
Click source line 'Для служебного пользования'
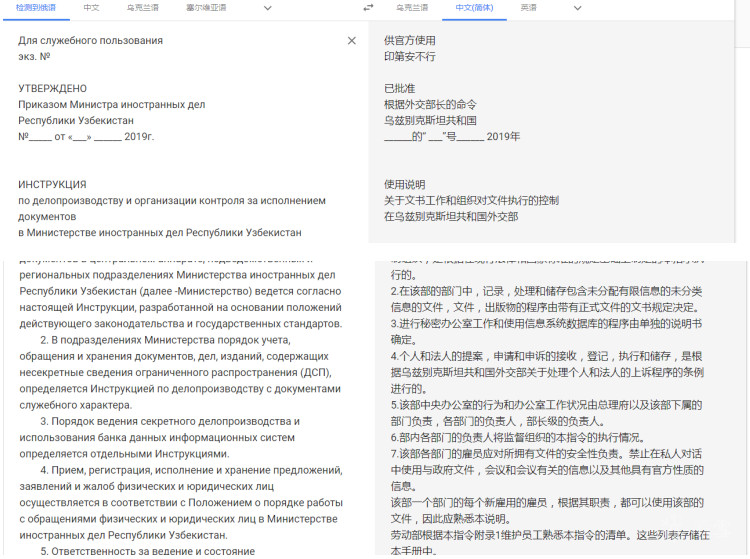pos(90,41)
